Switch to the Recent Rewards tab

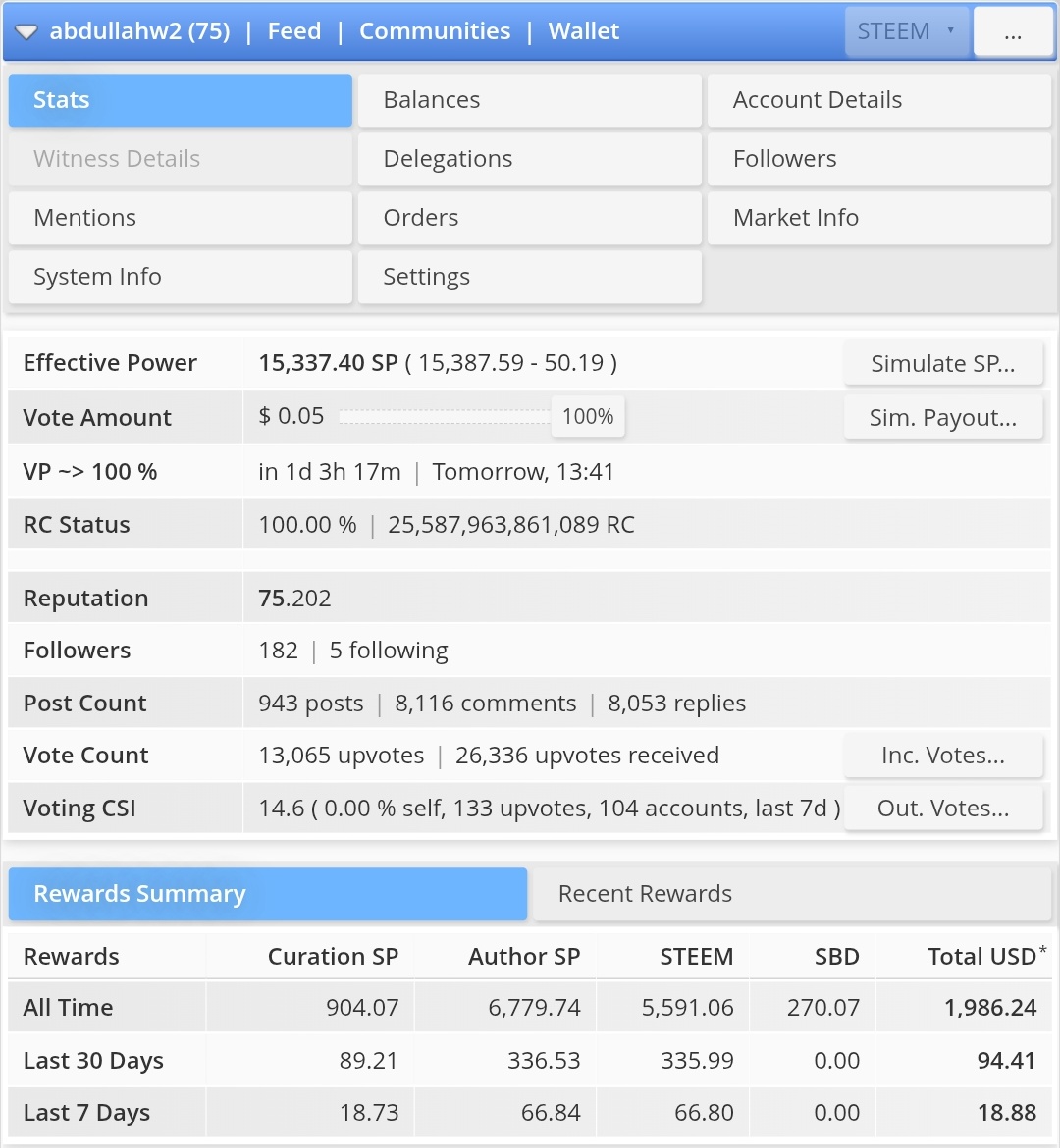click(791, 894)
